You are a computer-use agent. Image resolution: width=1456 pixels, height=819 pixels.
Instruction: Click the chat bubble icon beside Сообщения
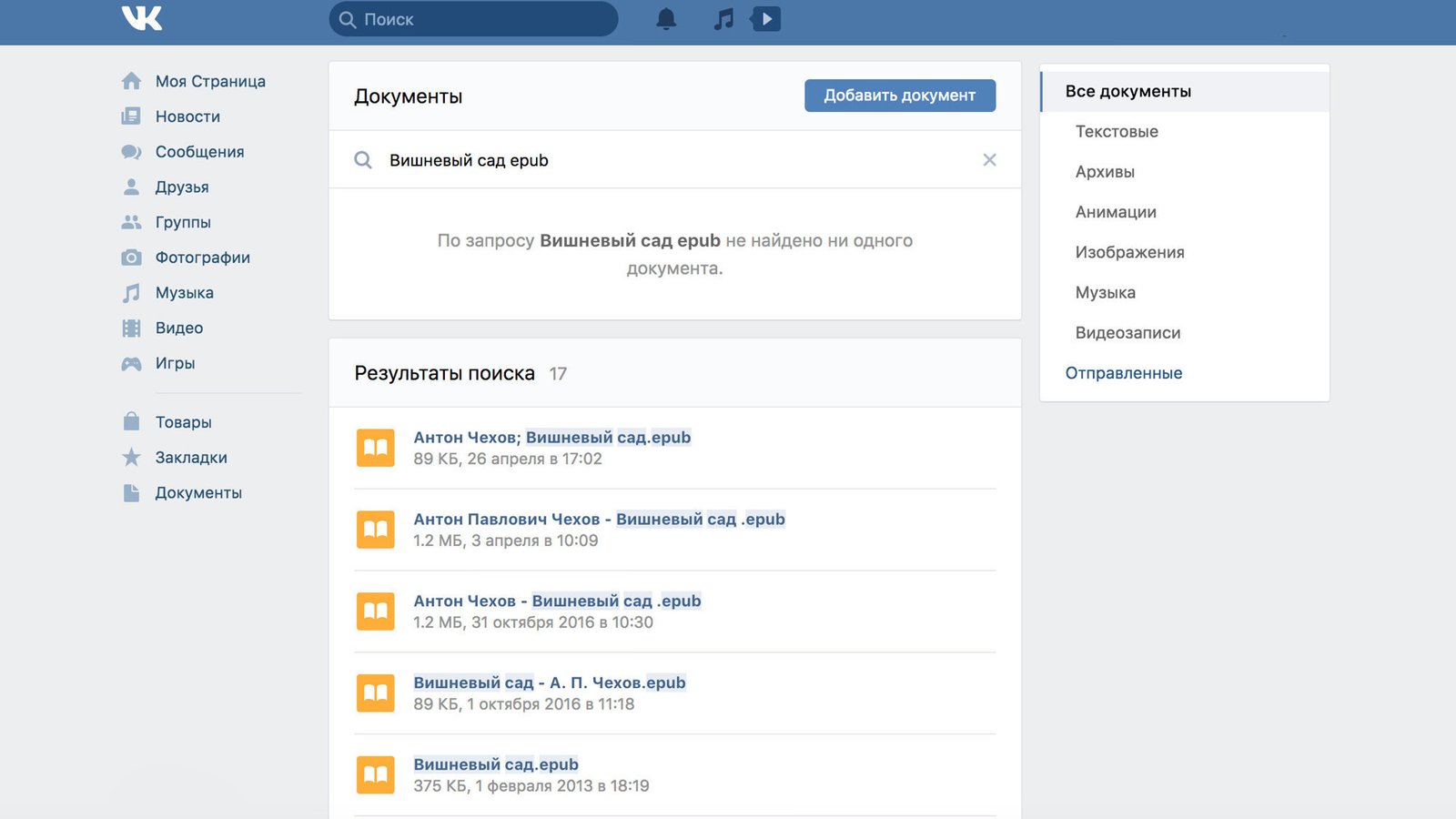pyautogui.click(x=131, y=152)
